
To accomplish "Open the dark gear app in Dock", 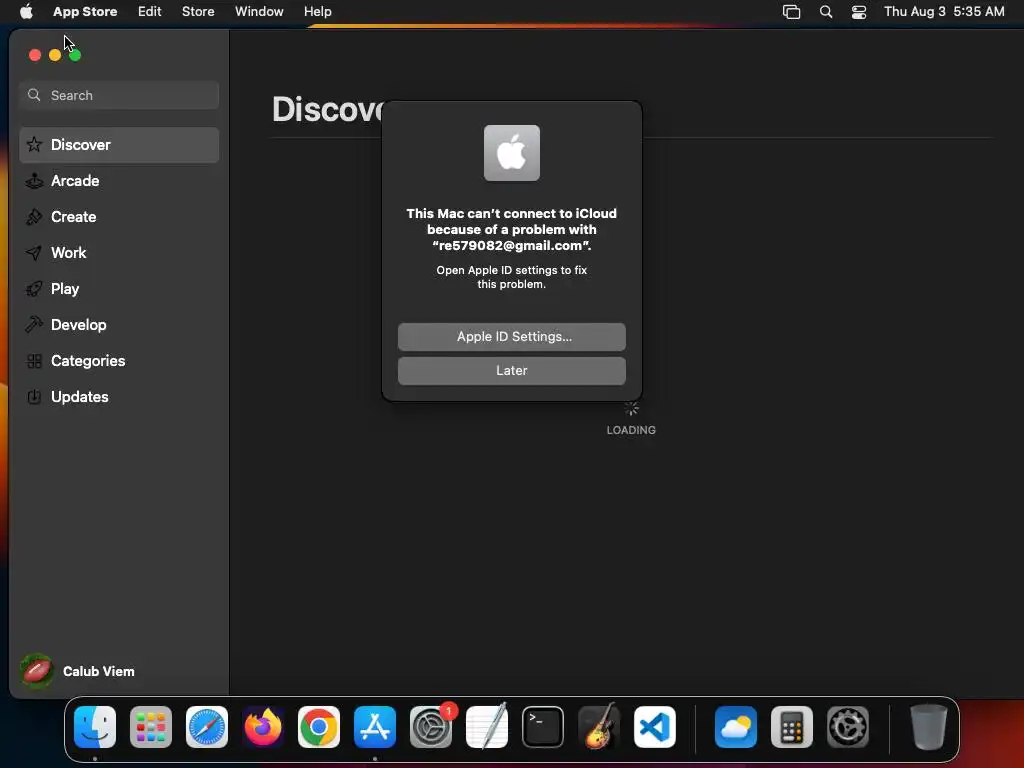I will coord(848,727).
